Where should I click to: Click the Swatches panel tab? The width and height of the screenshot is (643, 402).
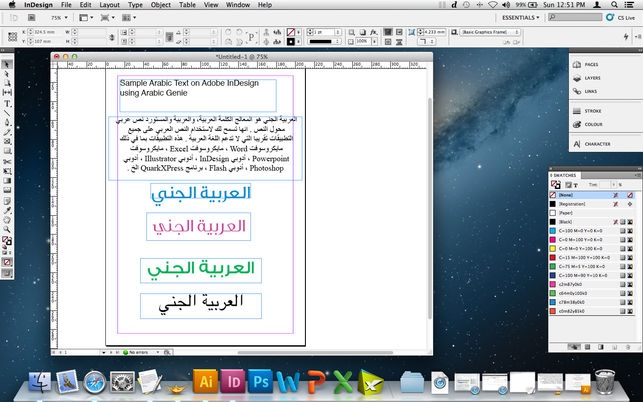563,175
